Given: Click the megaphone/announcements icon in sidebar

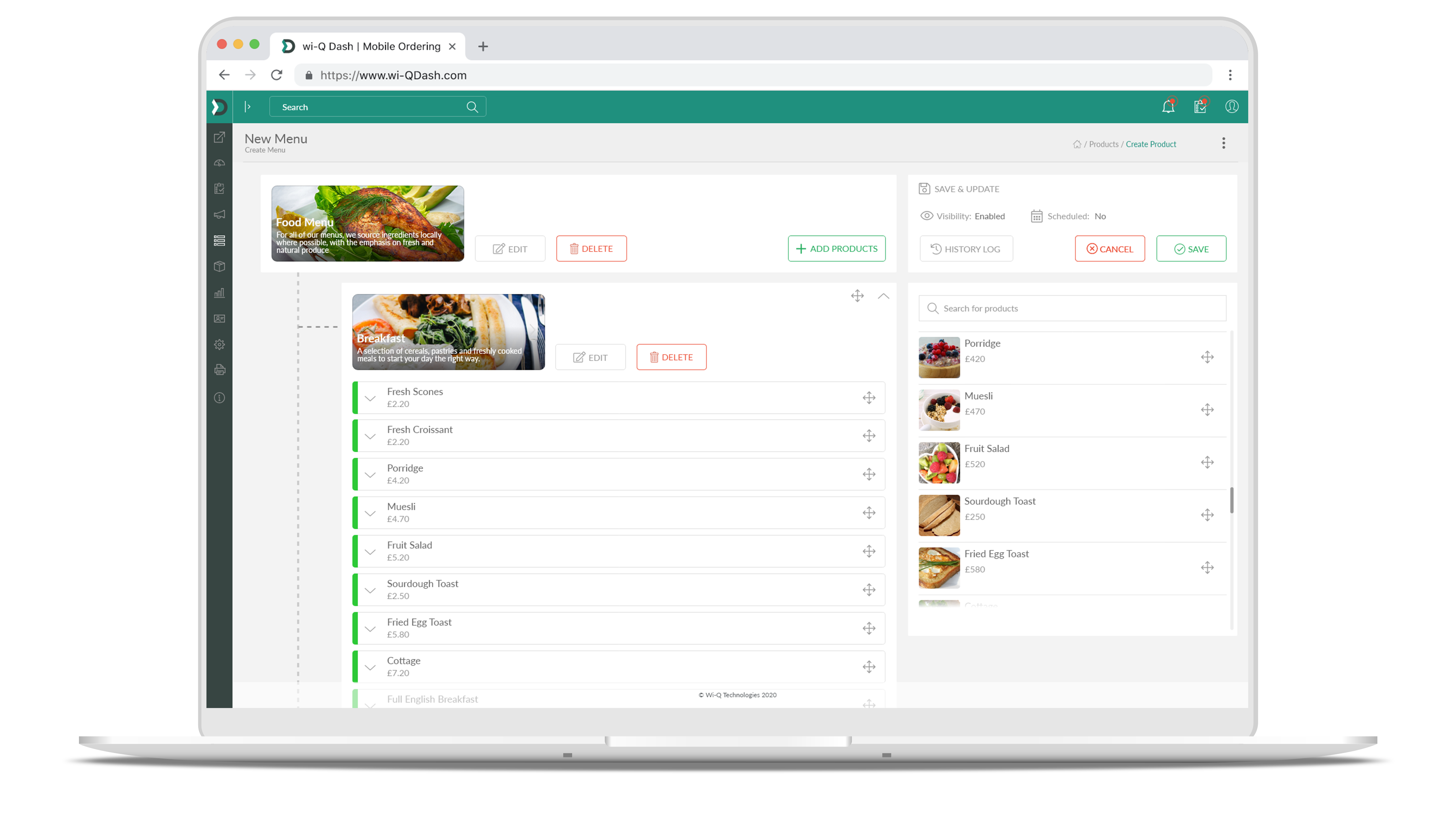Looking at the screenshot, I should (220, 214).
